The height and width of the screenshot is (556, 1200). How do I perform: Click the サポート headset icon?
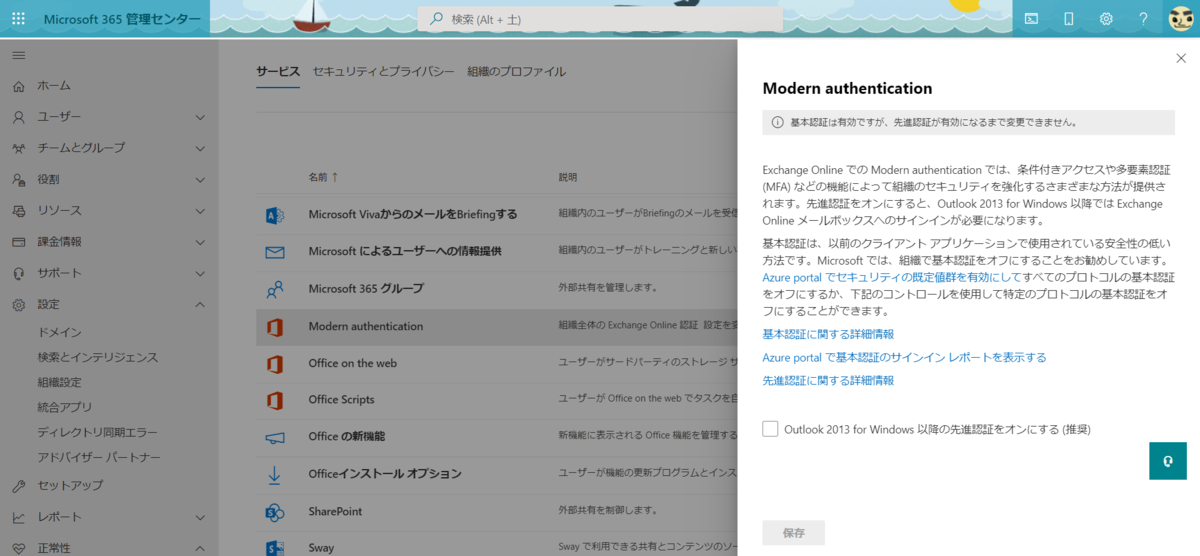tap(19, 273)
